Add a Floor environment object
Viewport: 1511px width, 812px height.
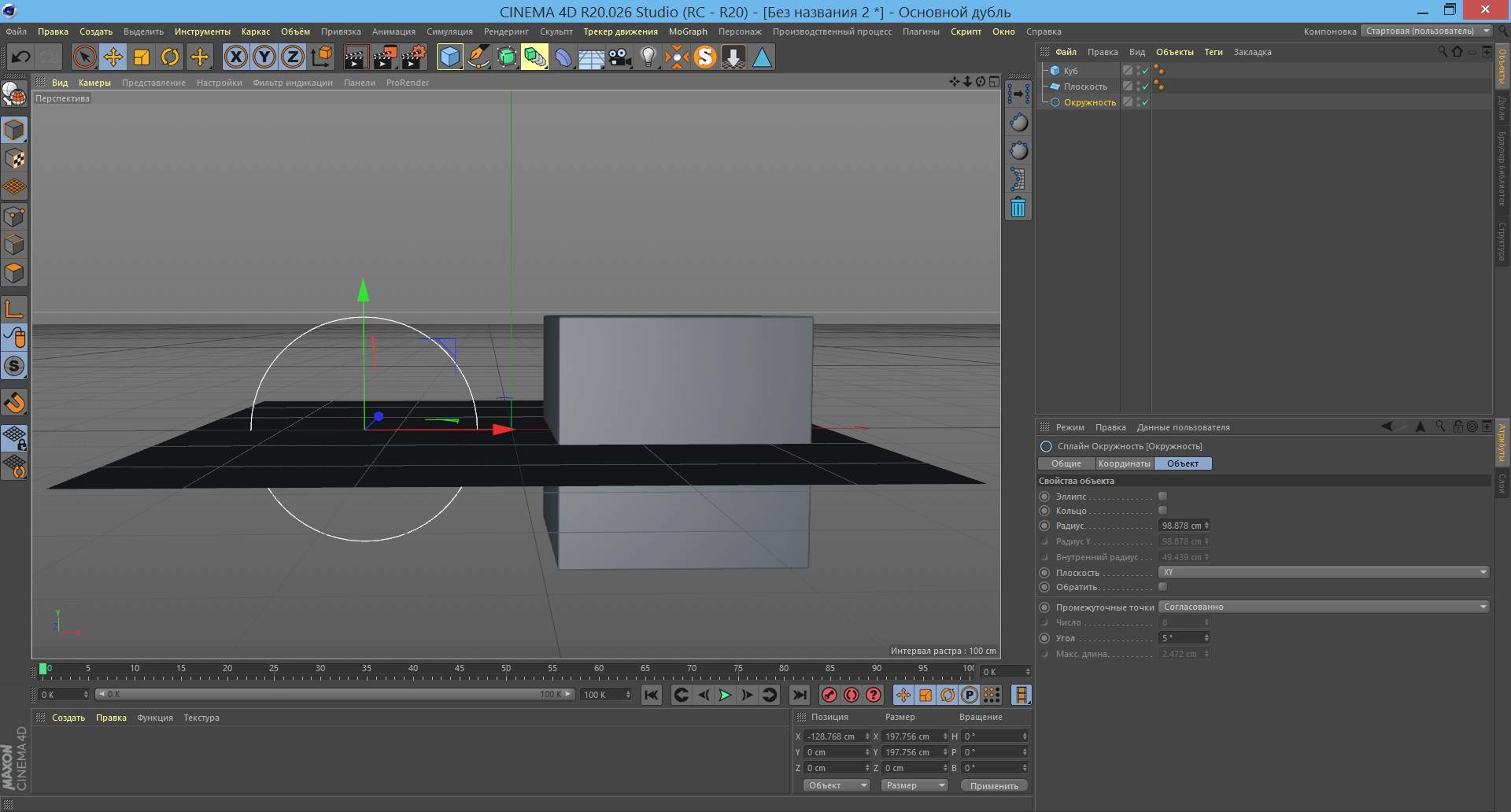pyautogui.click(x=592, y=57)
